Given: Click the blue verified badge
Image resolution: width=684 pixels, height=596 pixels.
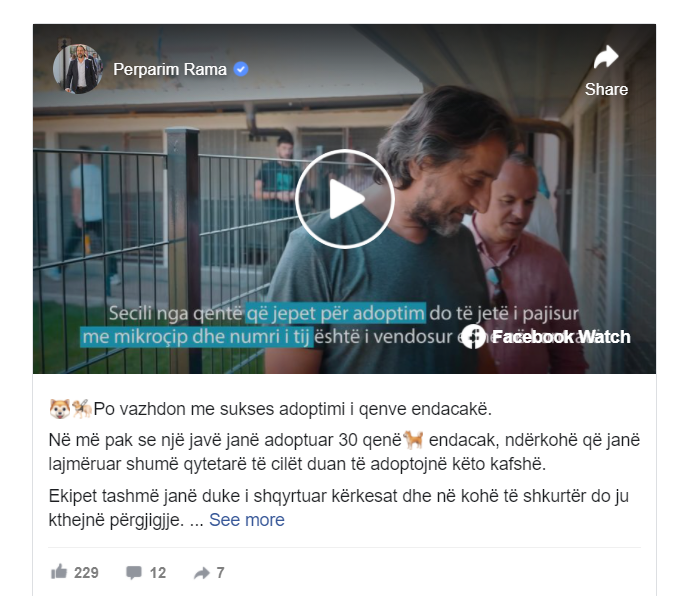Looking at the screenshot, I should tap(241, 69).
